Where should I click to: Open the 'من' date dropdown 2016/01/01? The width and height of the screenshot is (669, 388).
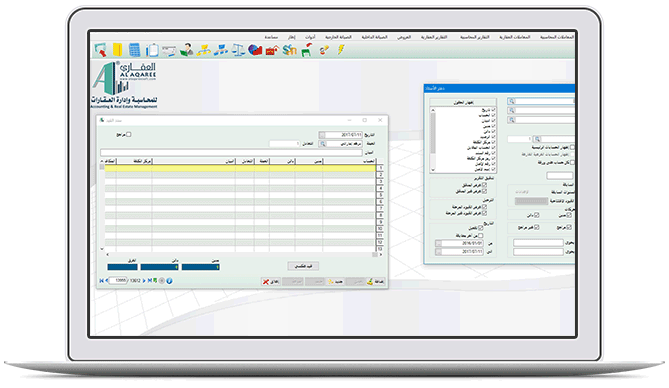pos(438,243)
